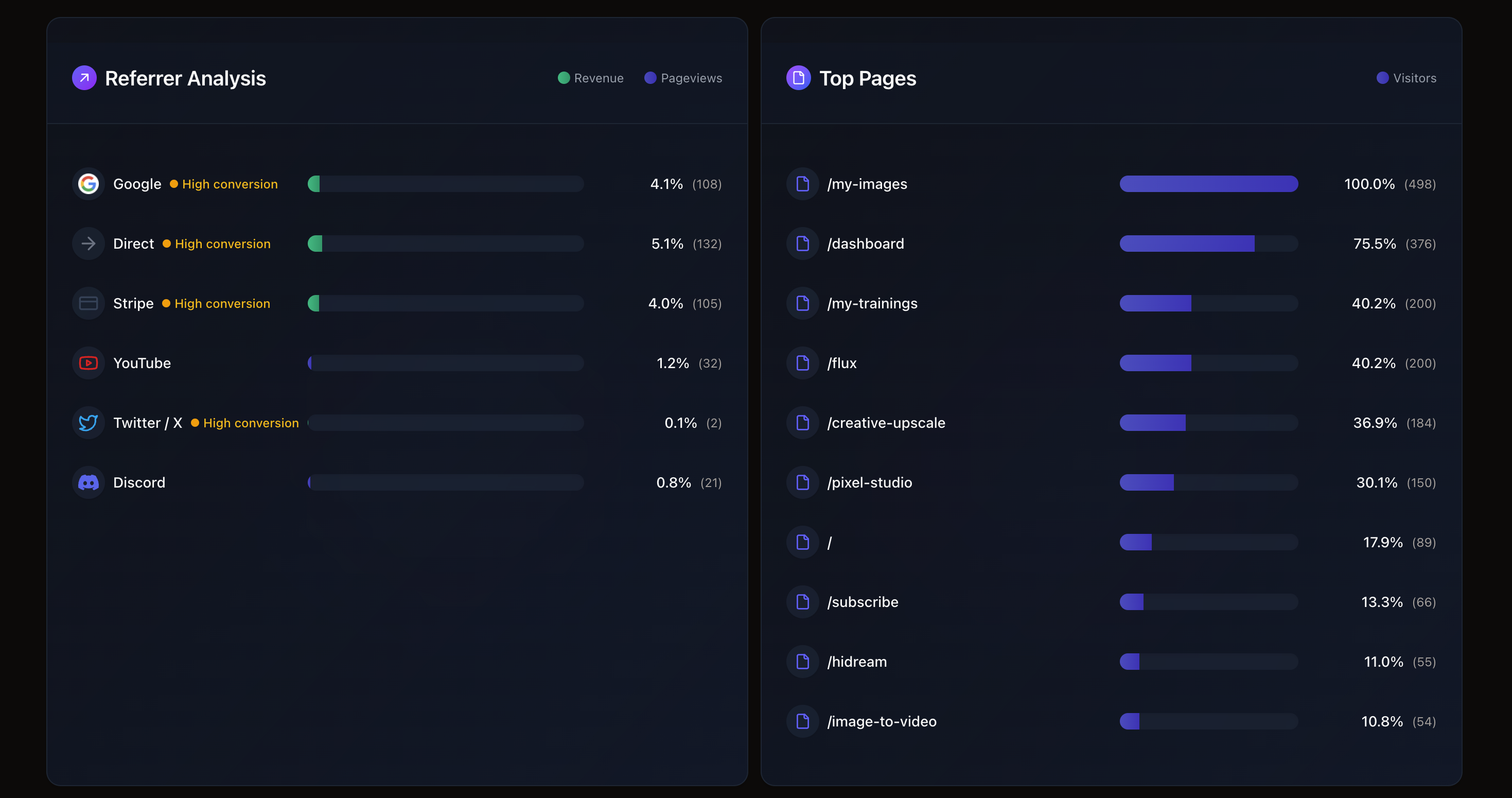Click the YouTube play icon
Image resolution: width=1512 pixels, height=798 pixels.
(88, 363)
